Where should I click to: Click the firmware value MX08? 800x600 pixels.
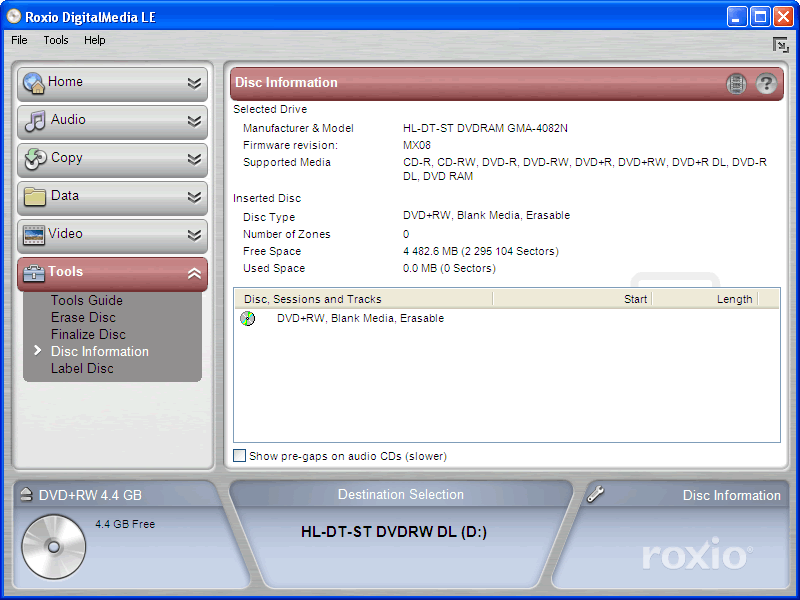click(417, 145)
